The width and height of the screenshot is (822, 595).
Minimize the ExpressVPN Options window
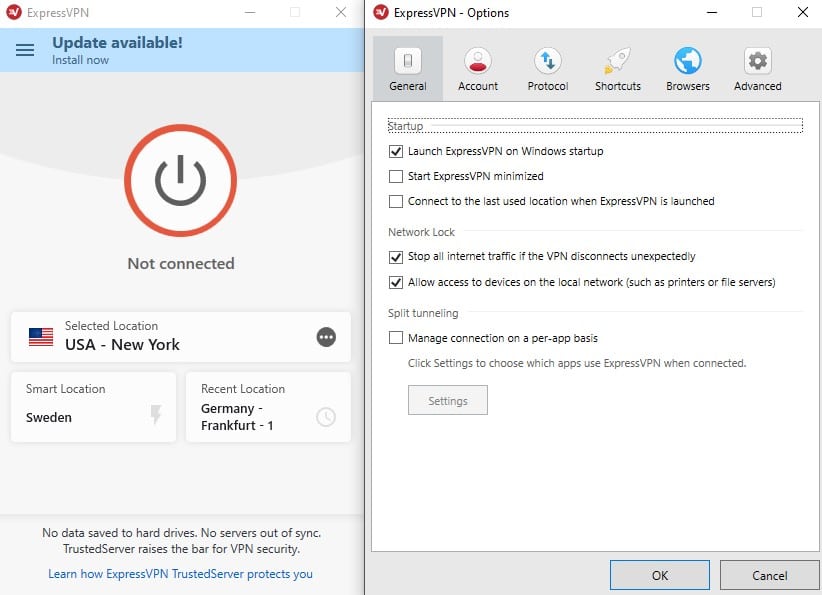(712, 12)
